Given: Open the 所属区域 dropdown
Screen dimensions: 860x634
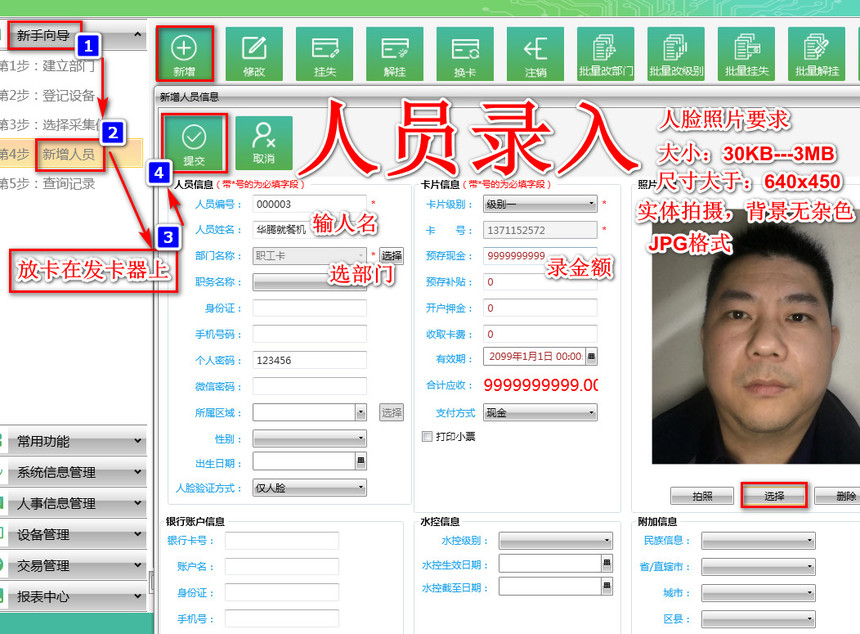Looking at the screenshot, I should click(x=309, y=412).
